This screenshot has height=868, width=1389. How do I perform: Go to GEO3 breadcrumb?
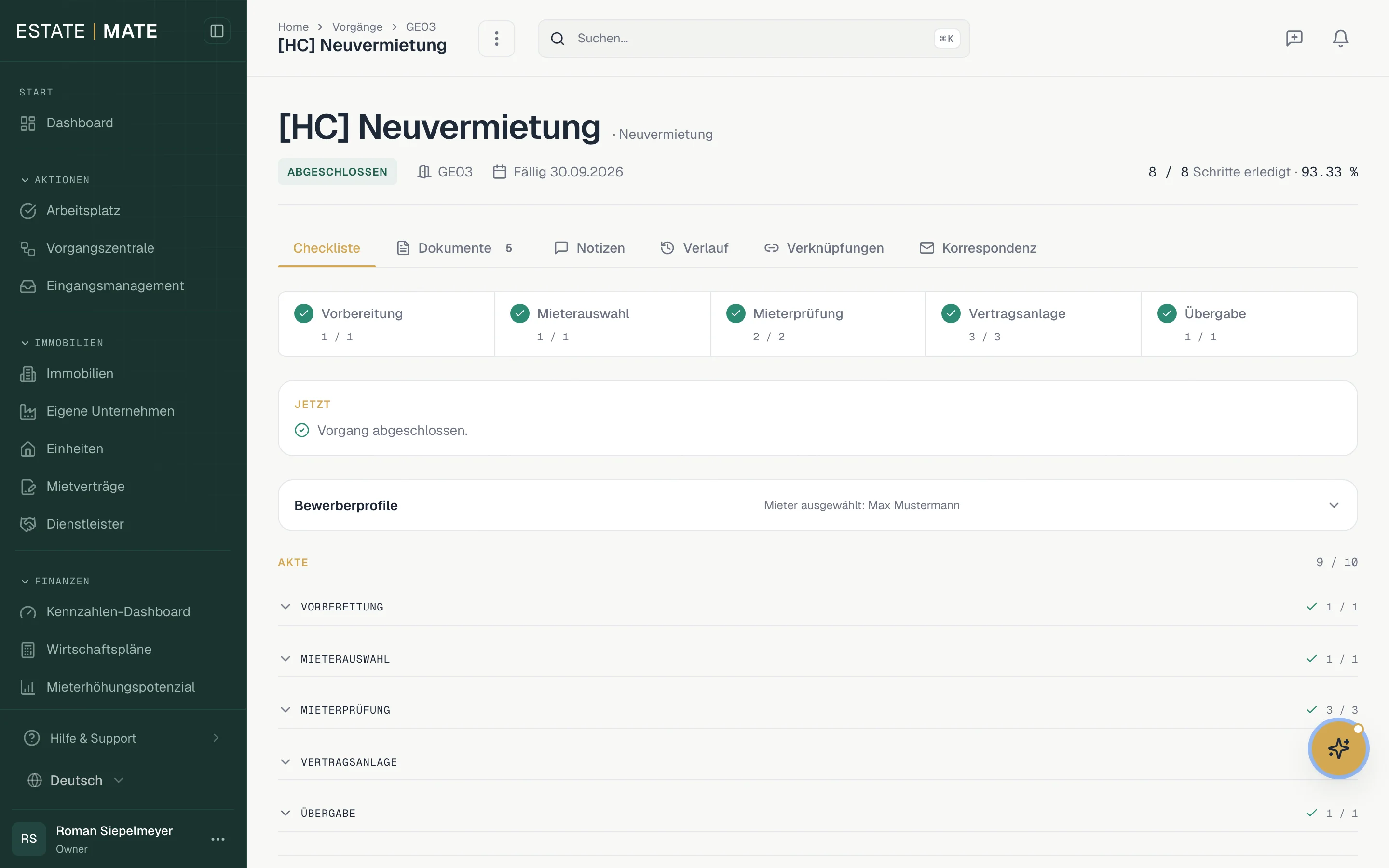pyautogui.click(x=421, y=27)
